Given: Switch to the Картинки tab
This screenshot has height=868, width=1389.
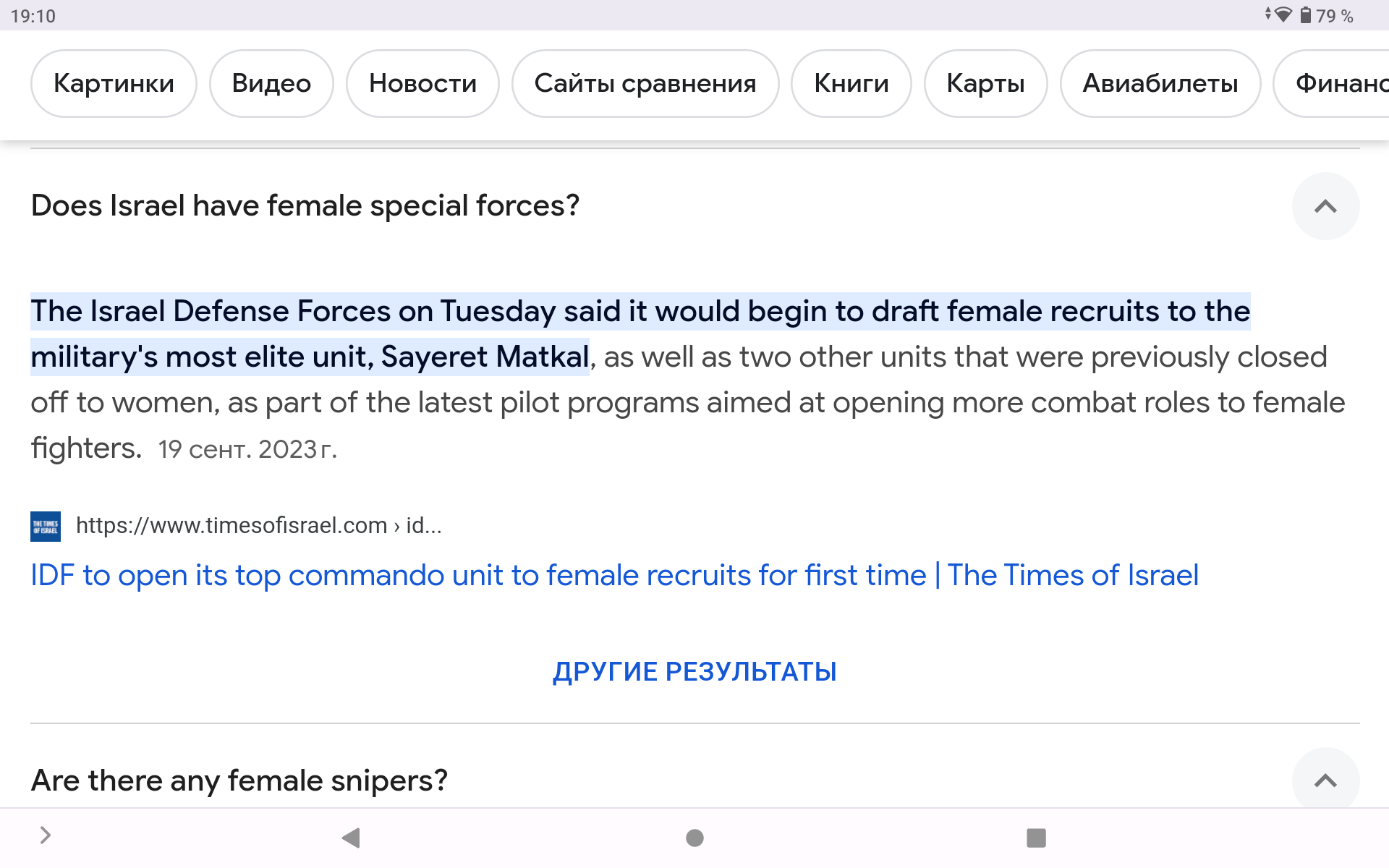Looking at the screenshot, I should (114, 83).
